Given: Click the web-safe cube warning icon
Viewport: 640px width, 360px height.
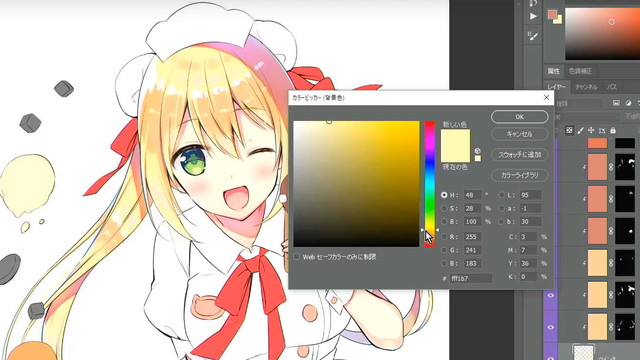Looking at the screenshot, I should pos(478,151).
